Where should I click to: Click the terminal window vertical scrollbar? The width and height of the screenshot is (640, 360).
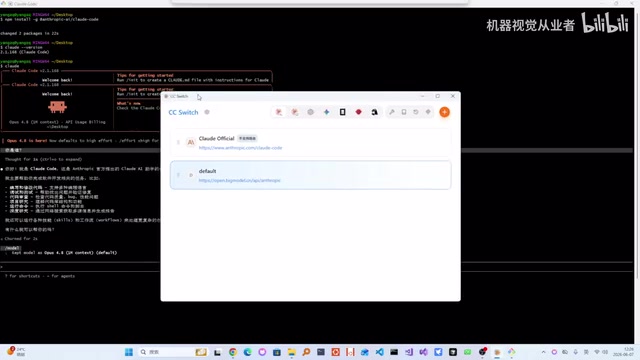637,147
